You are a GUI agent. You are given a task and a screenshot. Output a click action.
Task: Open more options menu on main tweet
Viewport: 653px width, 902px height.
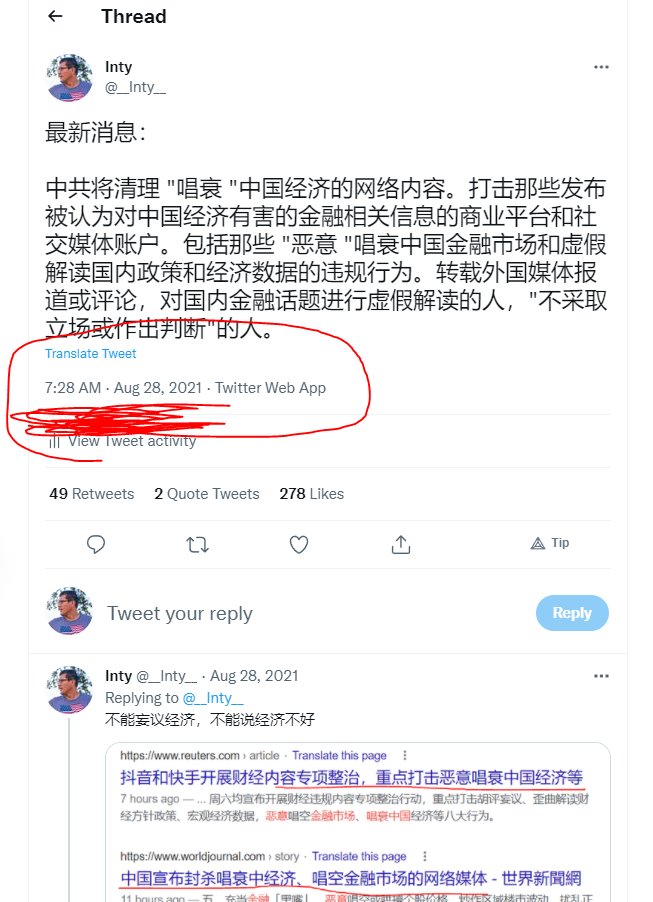click(x=601, y=67)
